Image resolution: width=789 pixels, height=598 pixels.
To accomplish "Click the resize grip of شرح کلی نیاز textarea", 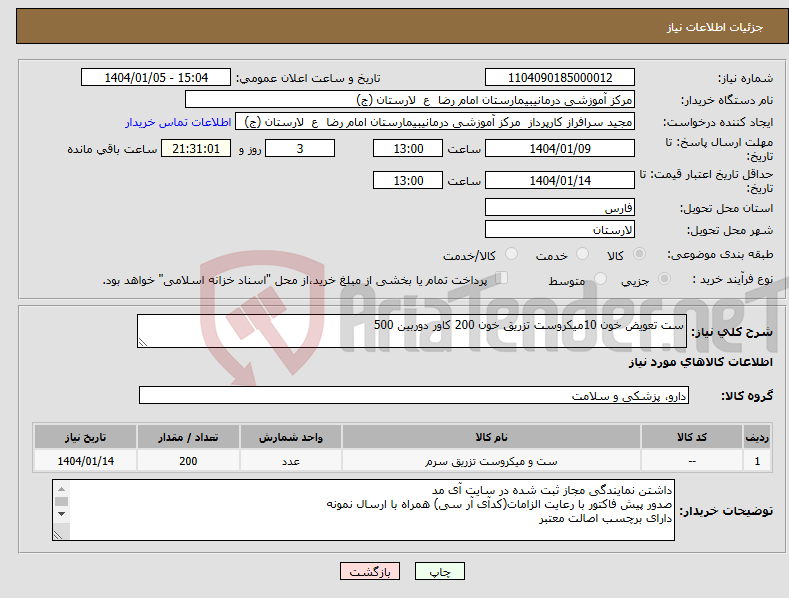I will (x=143, y=342).
